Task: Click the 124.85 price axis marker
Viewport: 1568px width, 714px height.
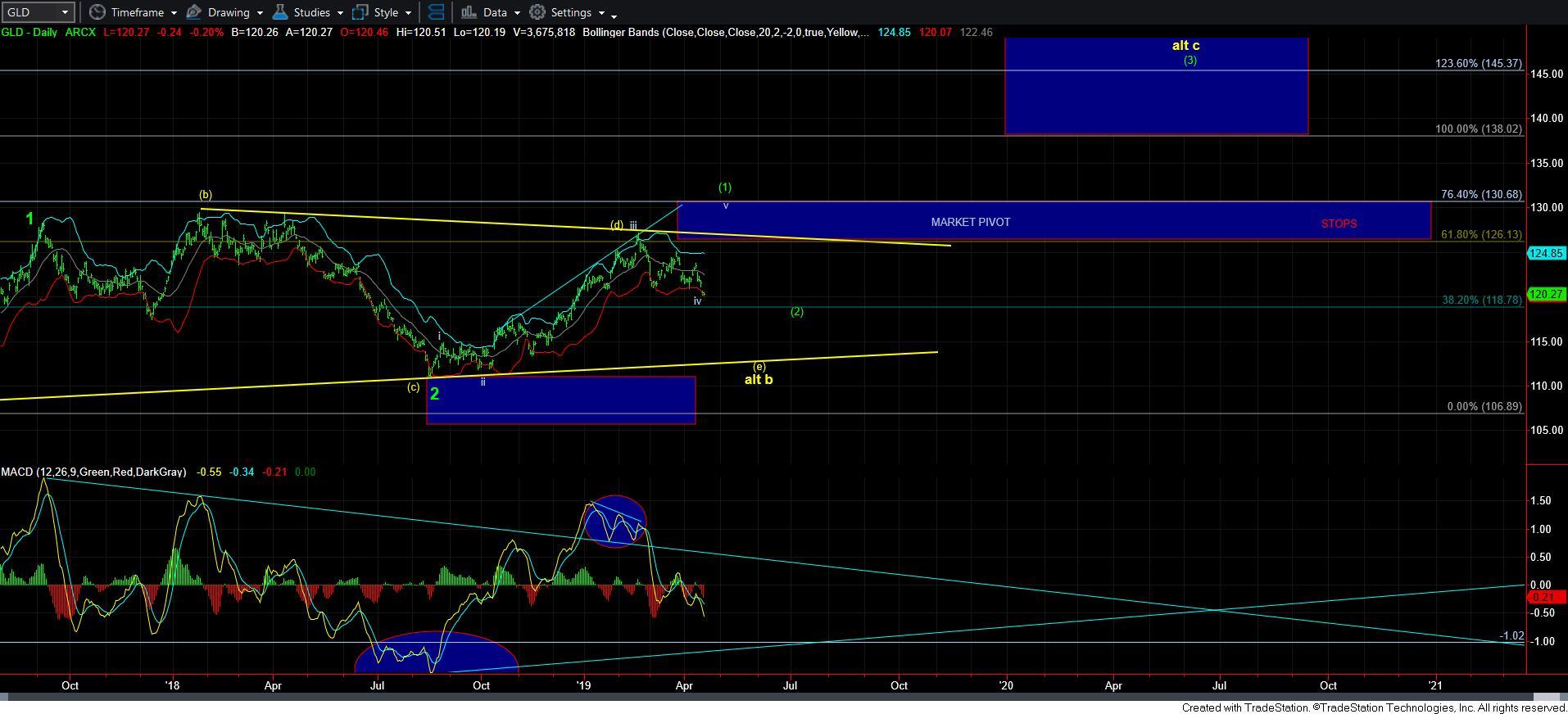Action: point(1547,254)
